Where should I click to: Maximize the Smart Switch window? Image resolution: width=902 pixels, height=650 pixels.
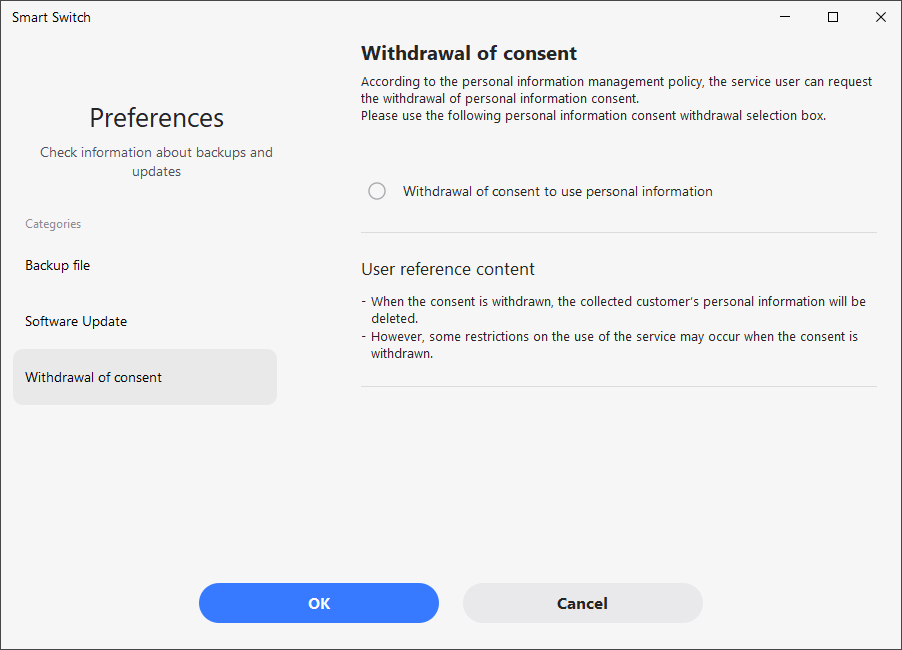[832, 17]
